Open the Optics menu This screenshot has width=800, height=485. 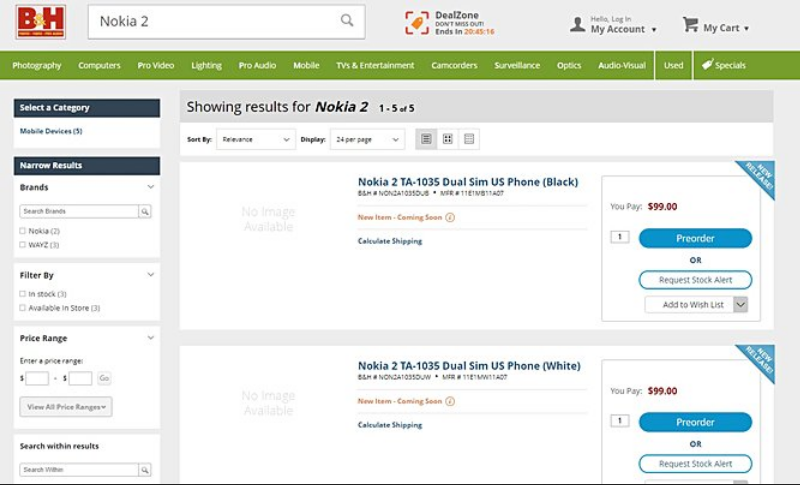[569, 65]
